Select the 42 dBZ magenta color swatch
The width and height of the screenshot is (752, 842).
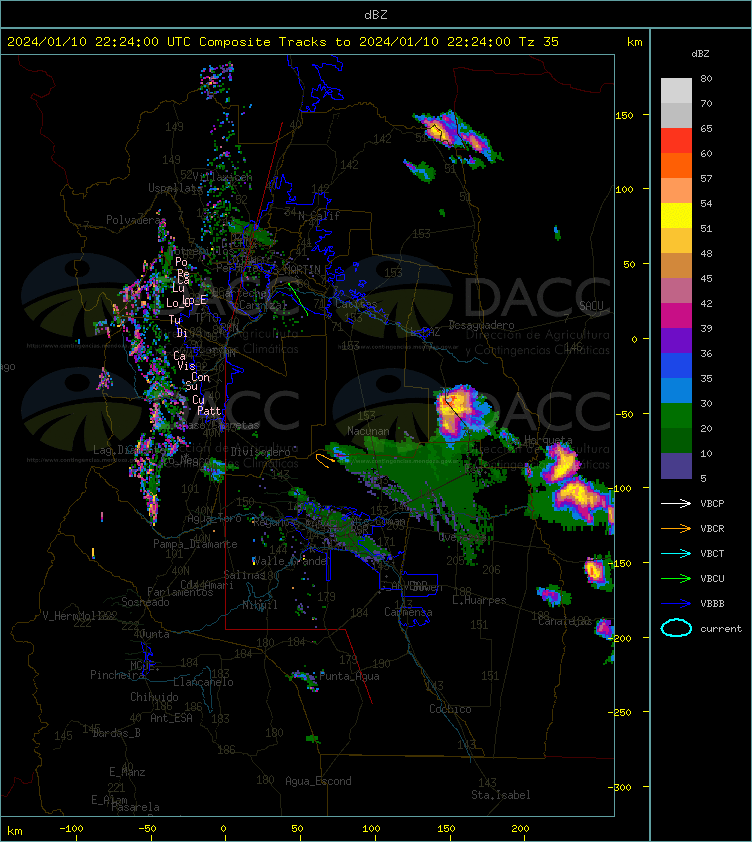pos(676,315)
